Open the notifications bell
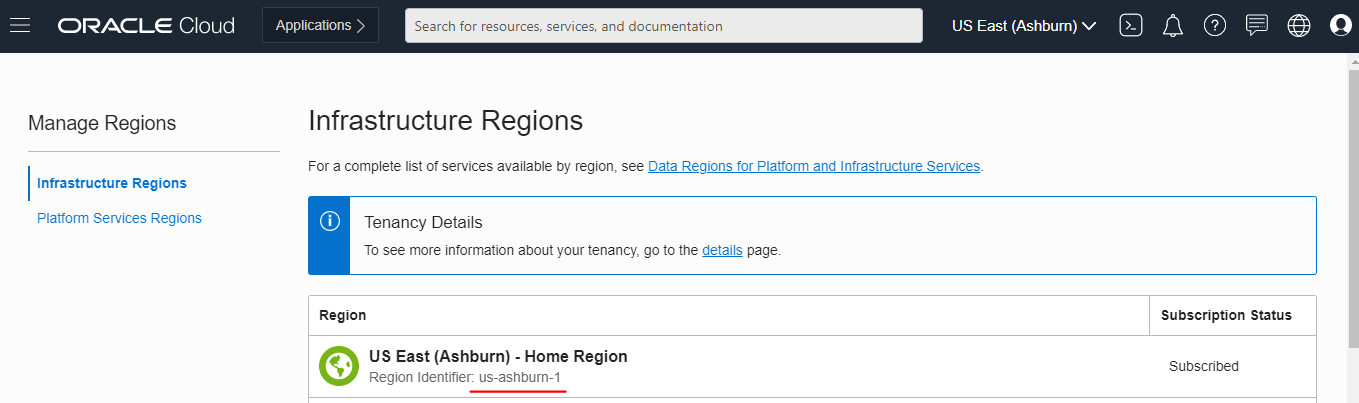The height and width of the screenshot is (403, 1359). [1173, 26]
